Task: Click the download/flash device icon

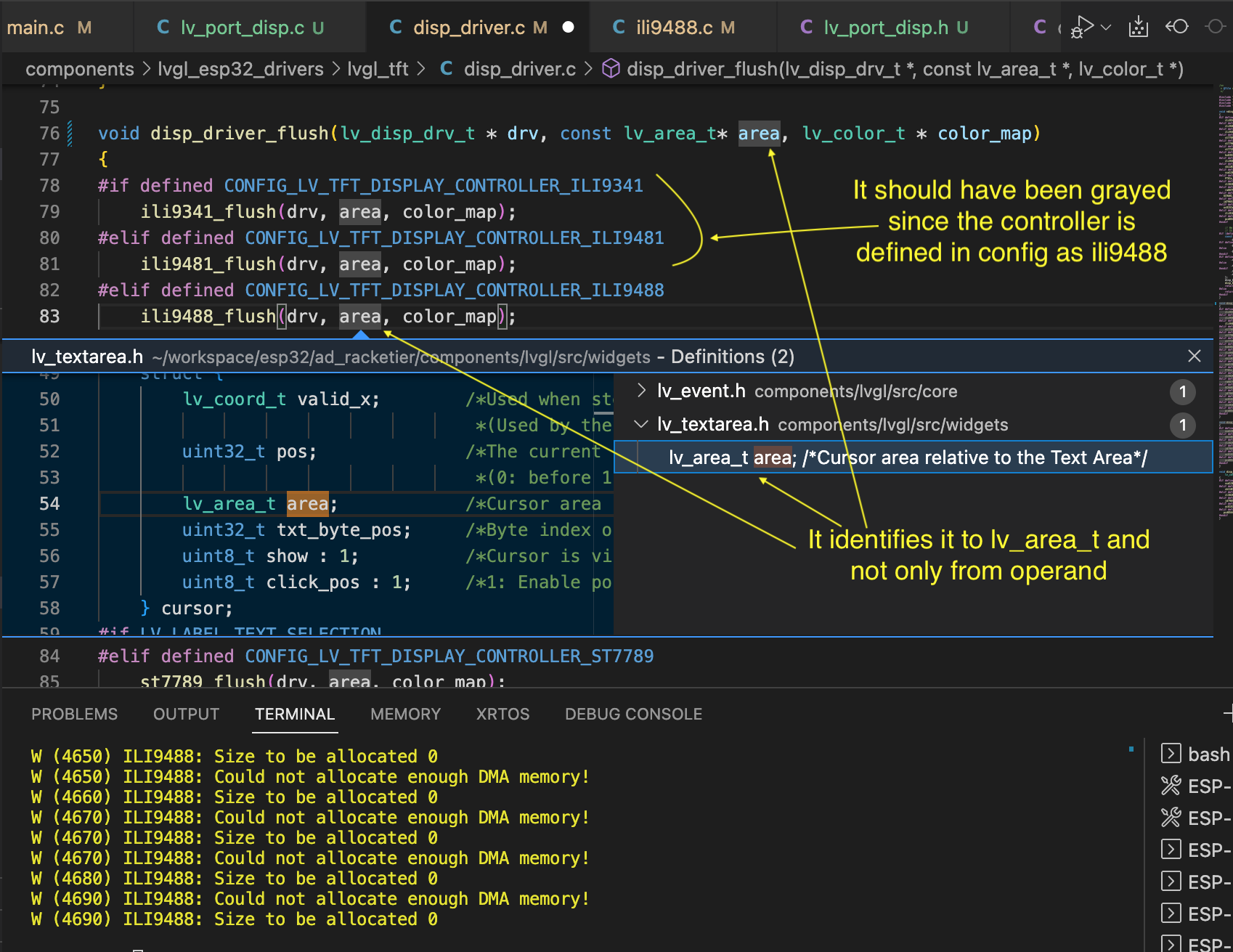Action: click(x=1138, y=28)
